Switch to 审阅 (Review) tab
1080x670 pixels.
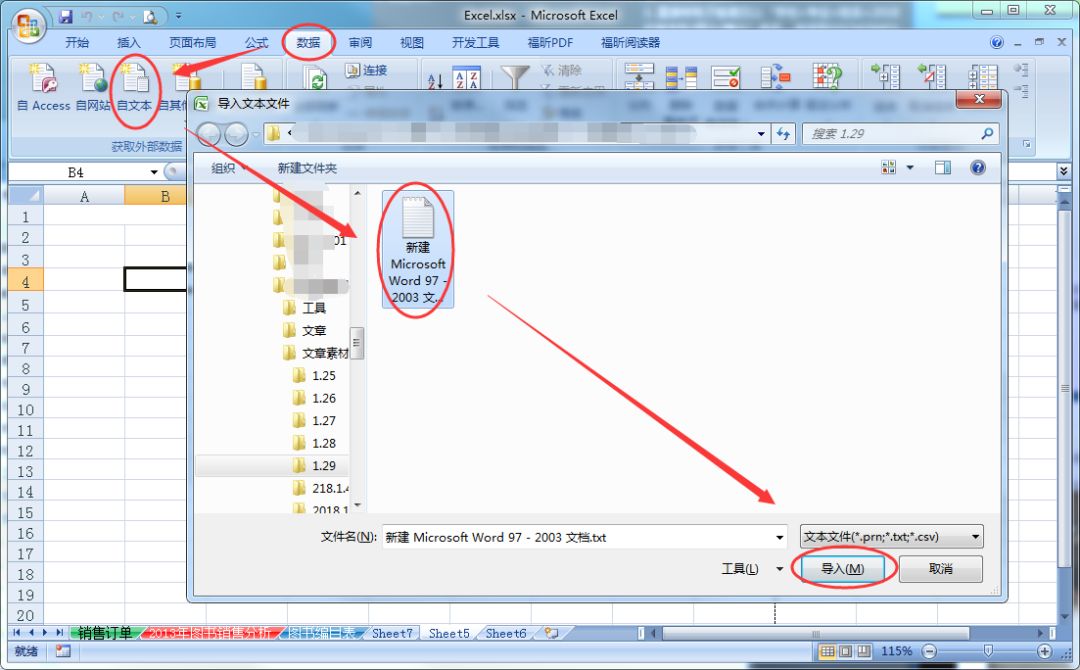coord(360,43)
